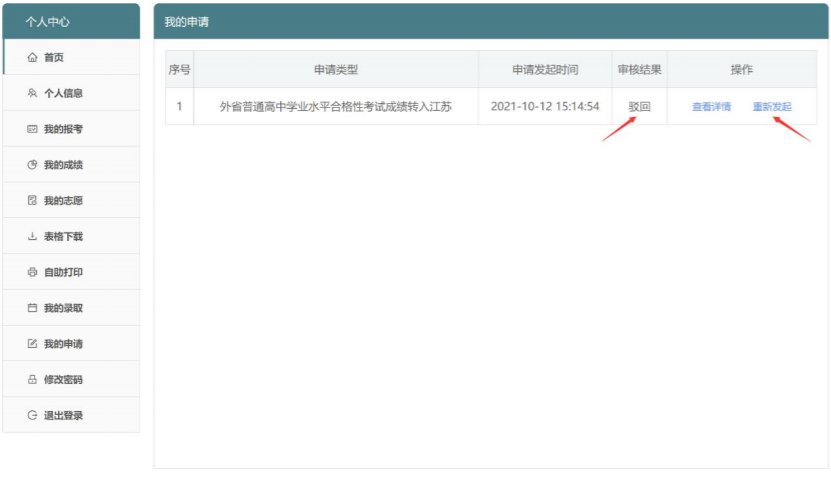Click the 申请类型 column header
The width and height of the screenshot is (831, 477).
336,69
